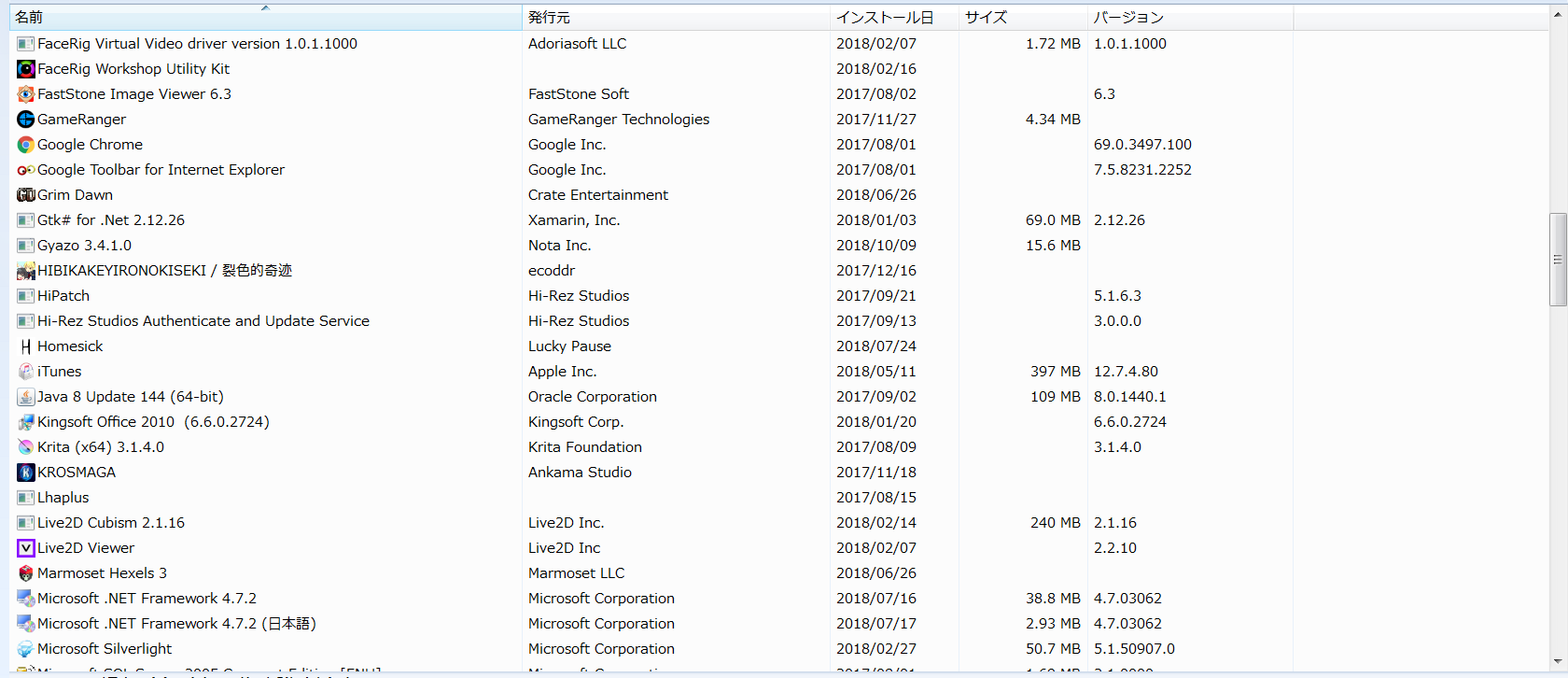Select the Java 8 Update 144 (64-bit) name
Viewport: 1568px width, 678px height.
coord(131,397)
